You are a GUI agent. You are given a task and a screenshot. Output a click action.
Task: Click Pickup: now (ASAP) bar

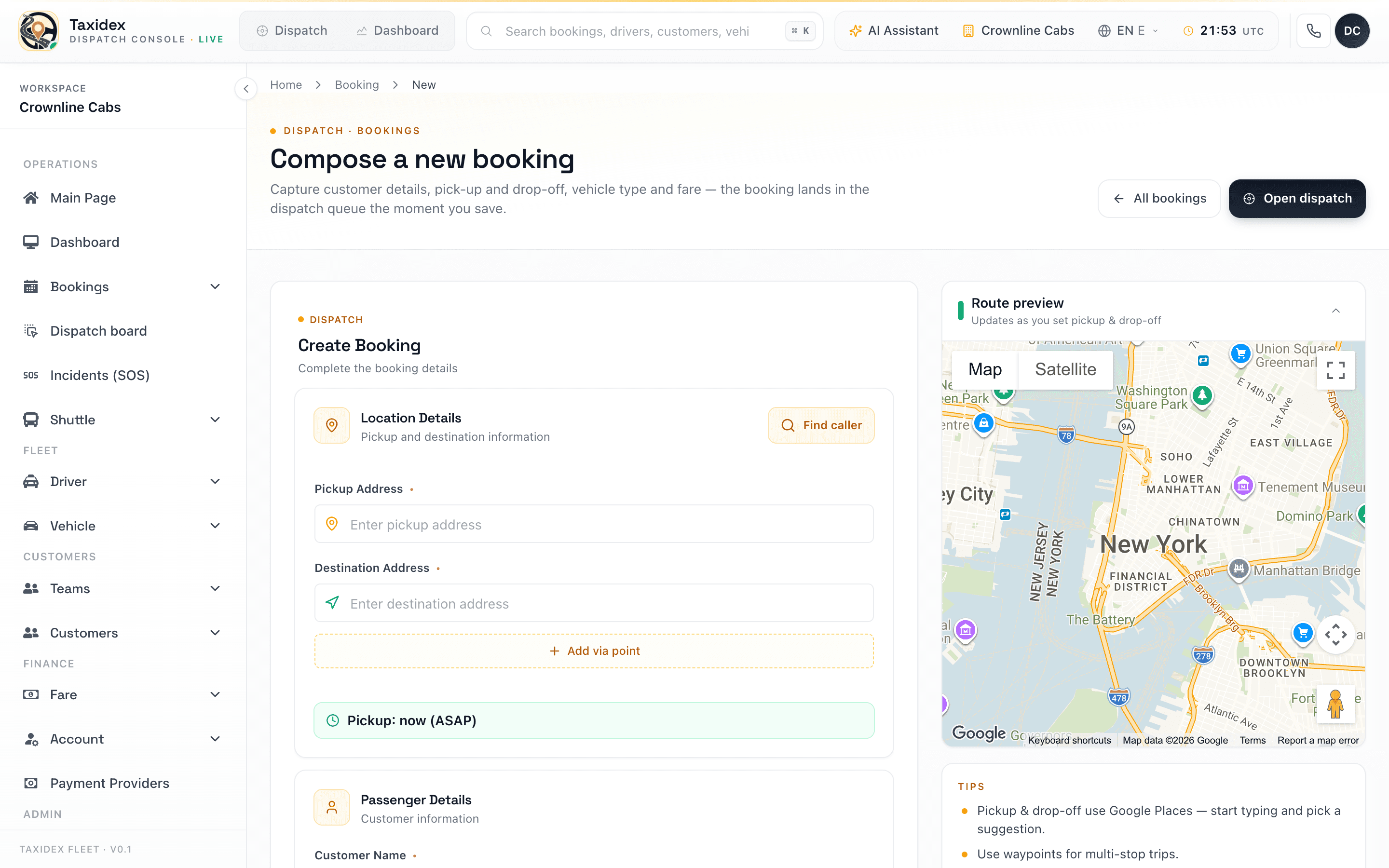pyautogui.click(x=594, y=720)
